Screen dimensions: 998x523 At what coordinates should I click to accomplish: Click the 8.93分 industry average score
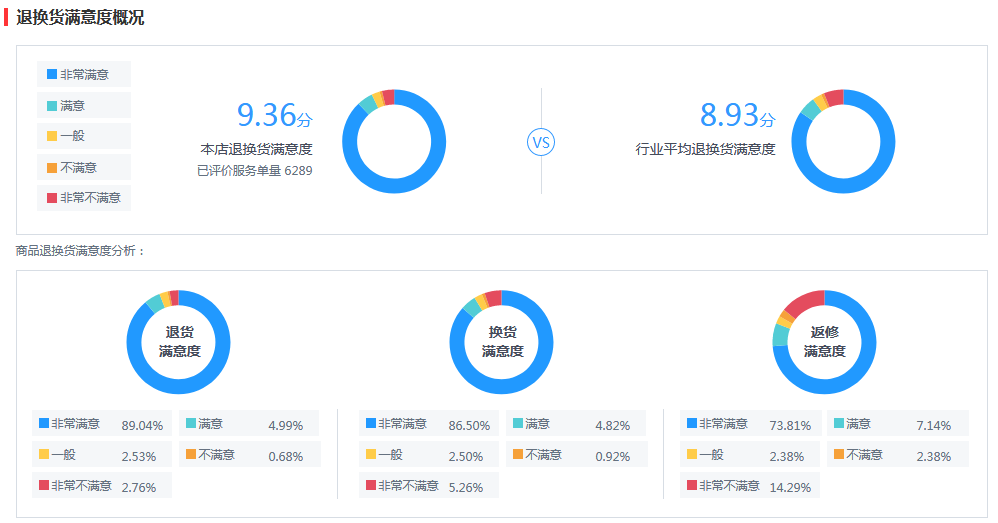(x=737, y=115)
